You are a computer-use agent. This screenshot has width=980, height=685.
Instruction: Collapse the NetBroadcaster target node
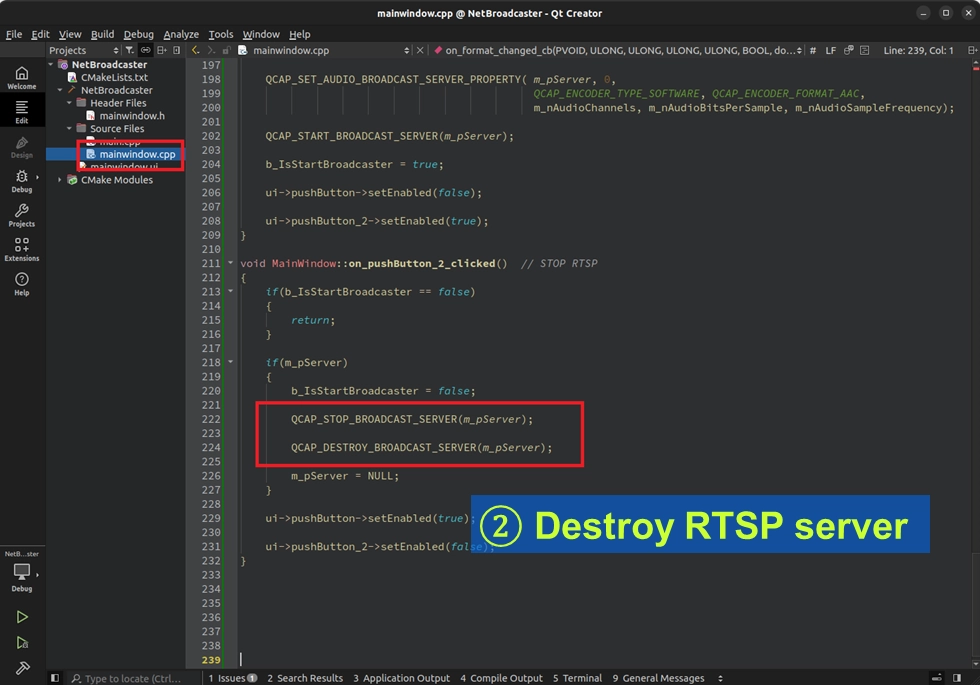(60, 90)
